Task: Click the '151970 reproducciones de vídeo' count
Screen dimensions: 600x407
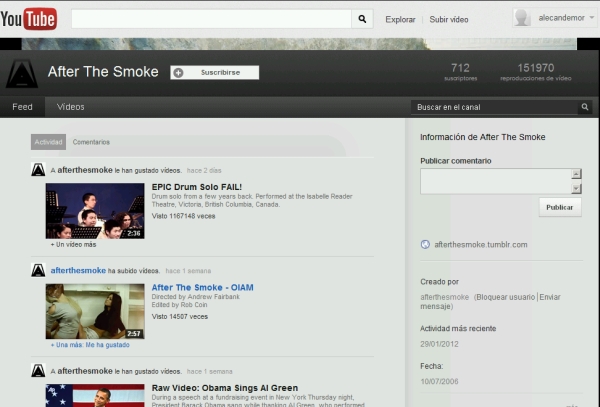Action: [x=535, y=72]
